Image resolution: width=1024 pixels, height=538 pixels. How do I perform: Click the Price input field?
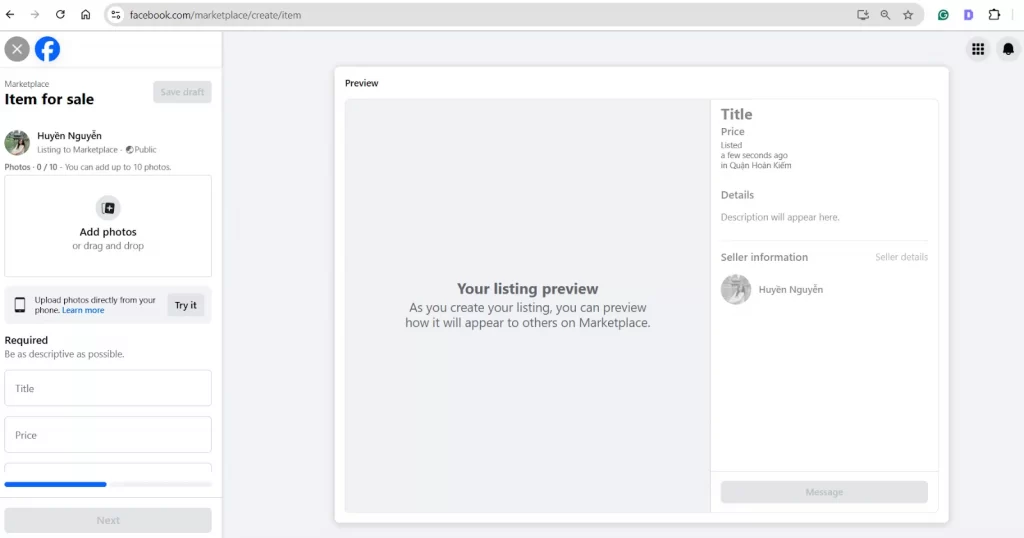[108, 435]
